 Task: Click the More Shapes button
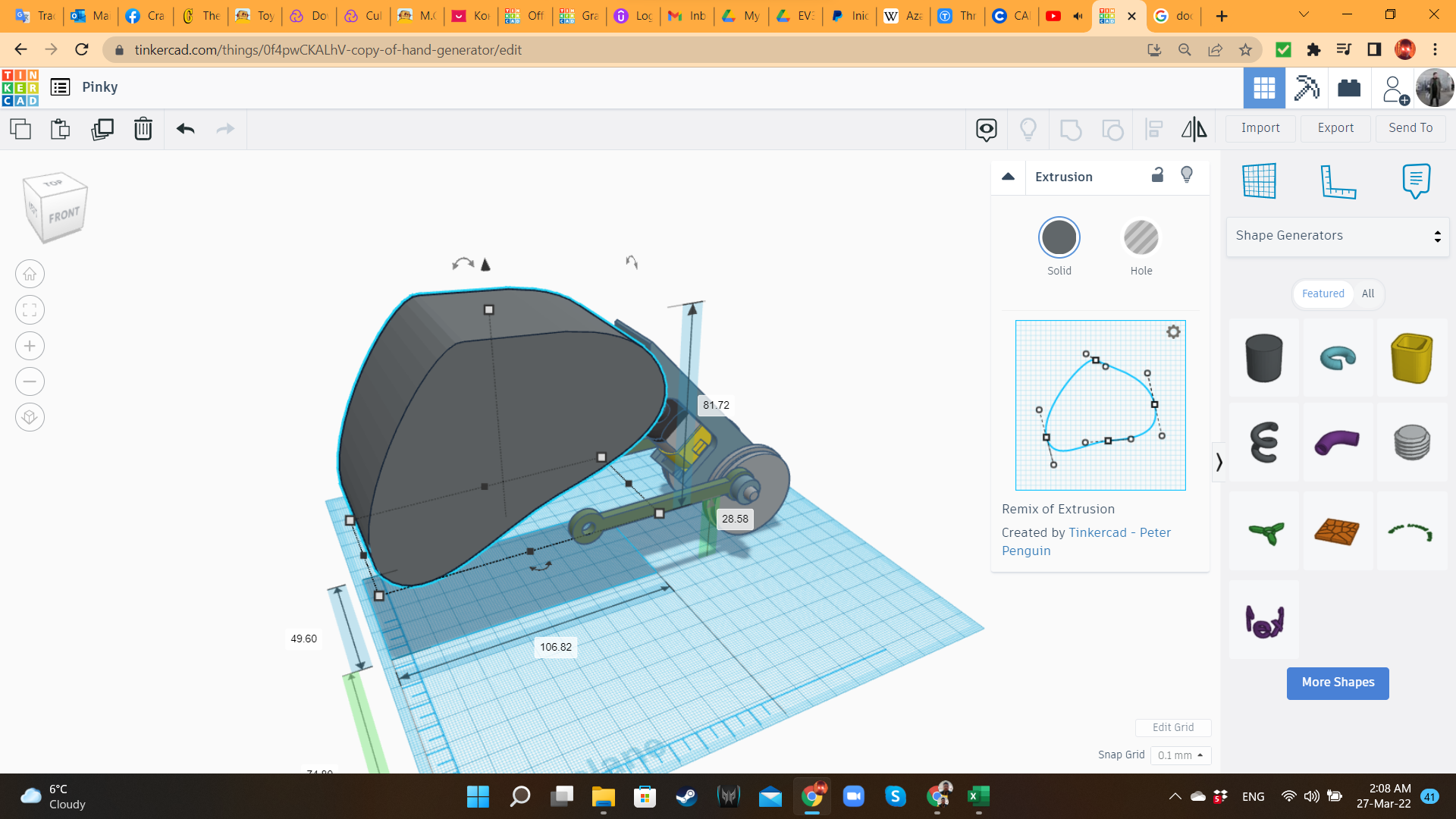click(x=1337, y=682)
